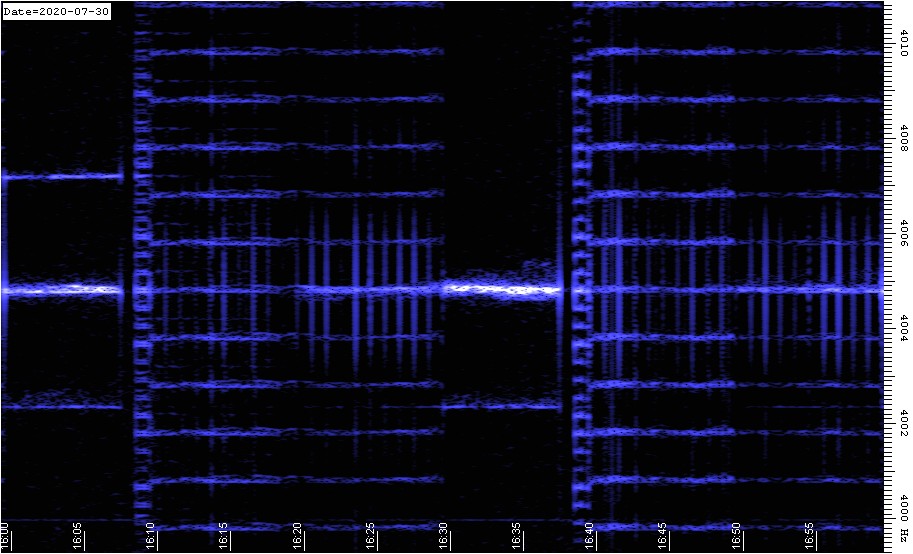This screenshot has width=913, height=554.
Task: Select the 16:45 time axis label
Action: (663, 536)
